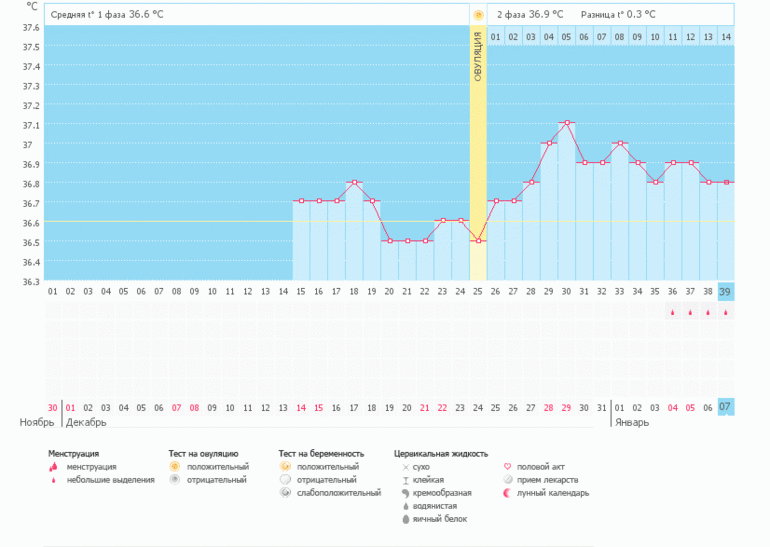The width and height of the screenshot is (770, 547).
Task: Click the 'лунный календарь' legend label
Action: [553, 493]
